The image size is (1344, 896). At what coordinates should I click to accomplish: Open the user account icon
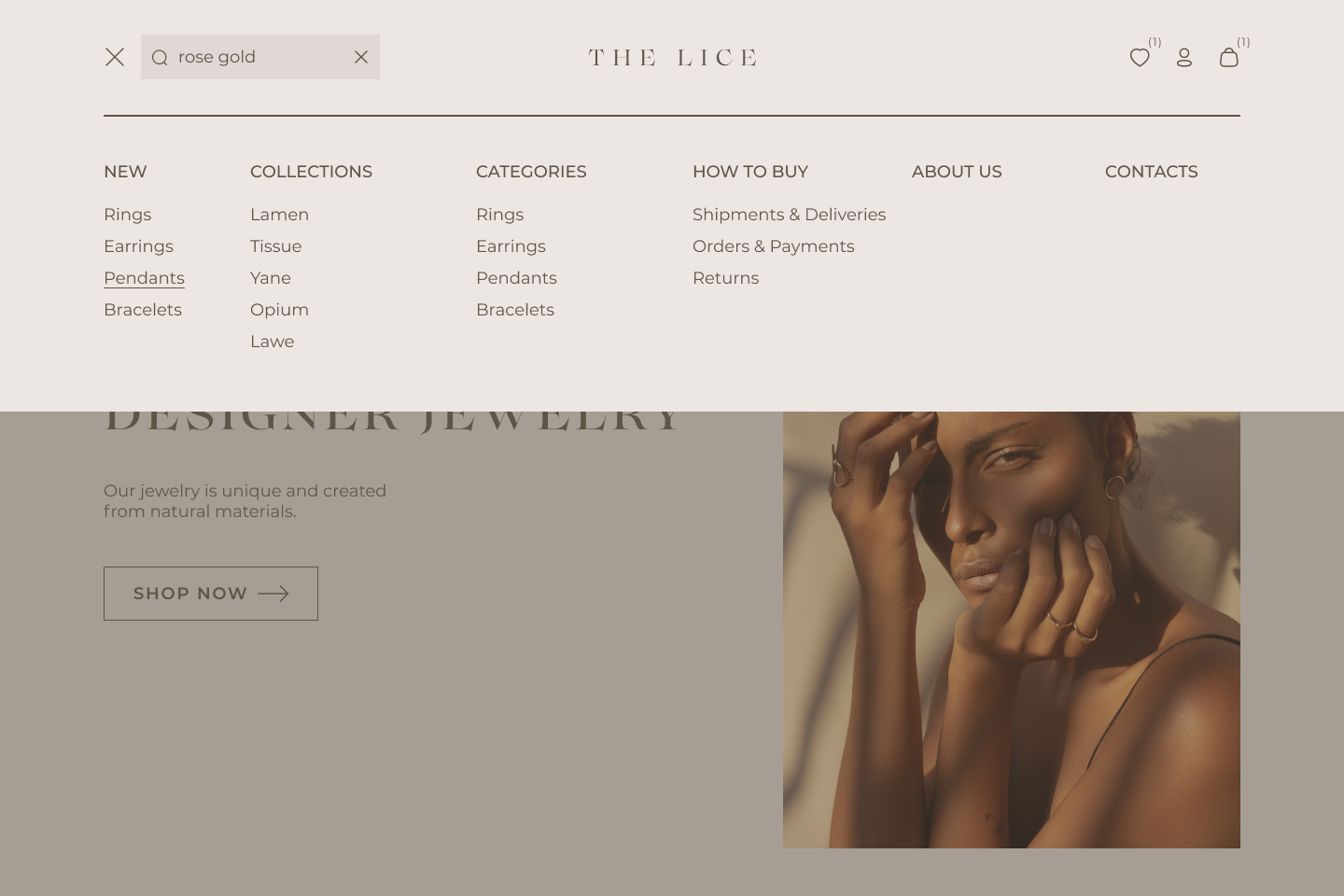coord(1184,58)
